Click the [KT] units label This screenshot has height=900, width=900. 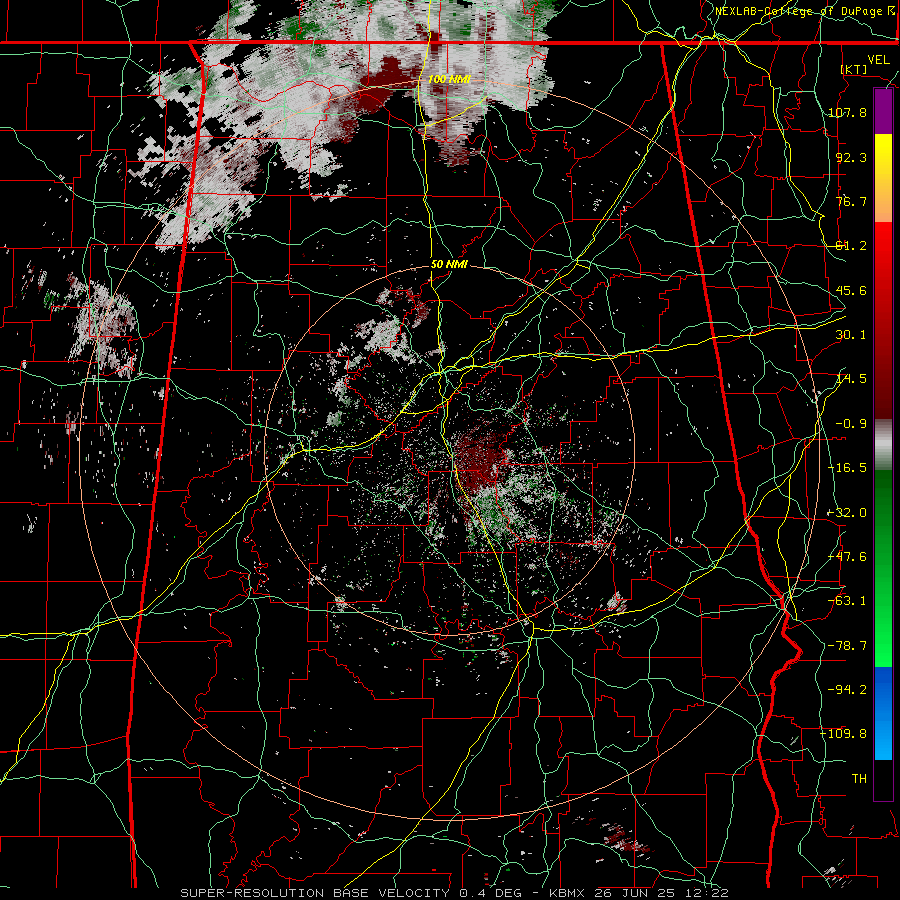(x=854, y=69)
